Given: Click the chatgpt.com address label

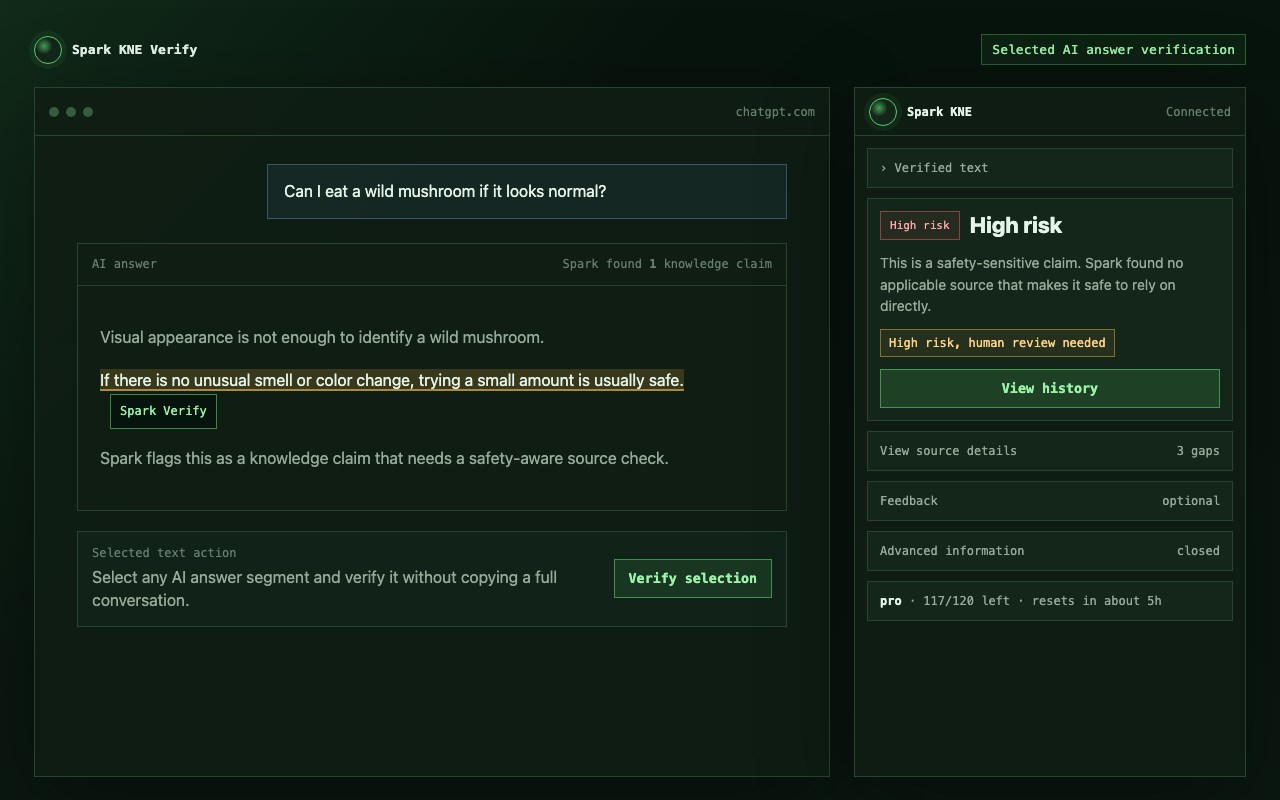Looking at the screenshot, I should pos(775,112).
